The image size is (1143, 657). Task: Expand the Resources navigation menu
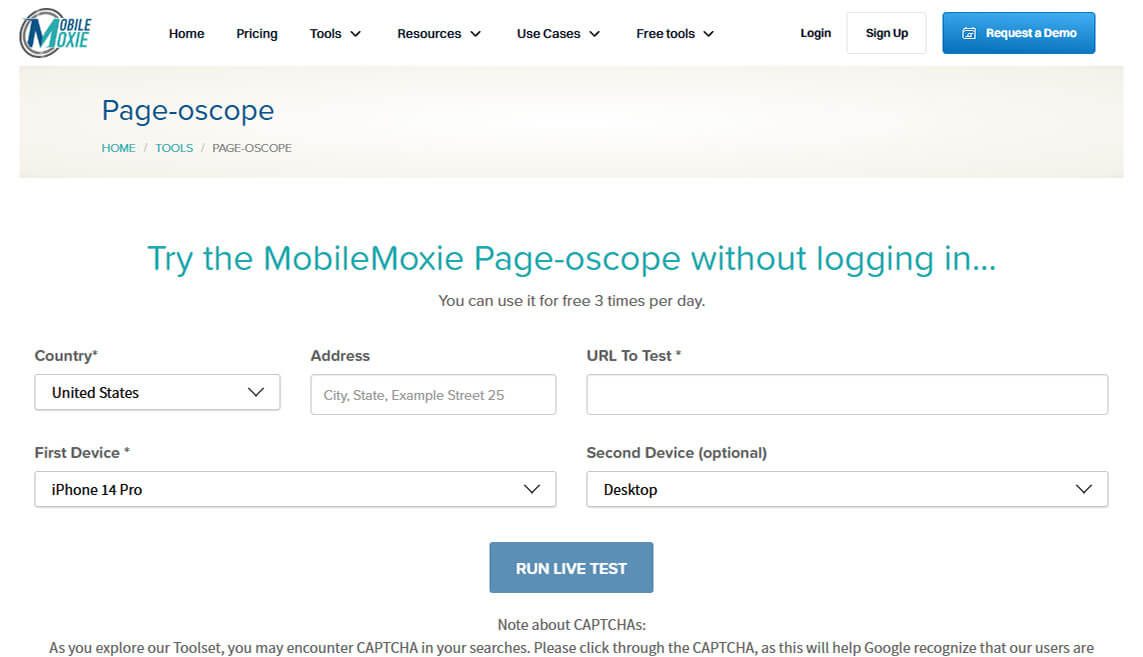[439, 34]
